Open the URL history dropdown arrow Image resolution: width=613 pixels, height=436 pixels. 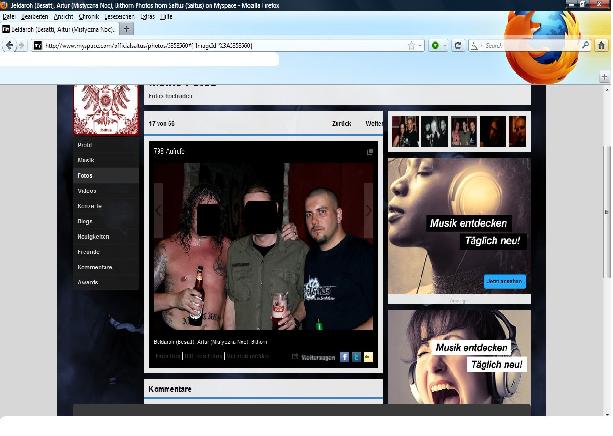[420, 46]
